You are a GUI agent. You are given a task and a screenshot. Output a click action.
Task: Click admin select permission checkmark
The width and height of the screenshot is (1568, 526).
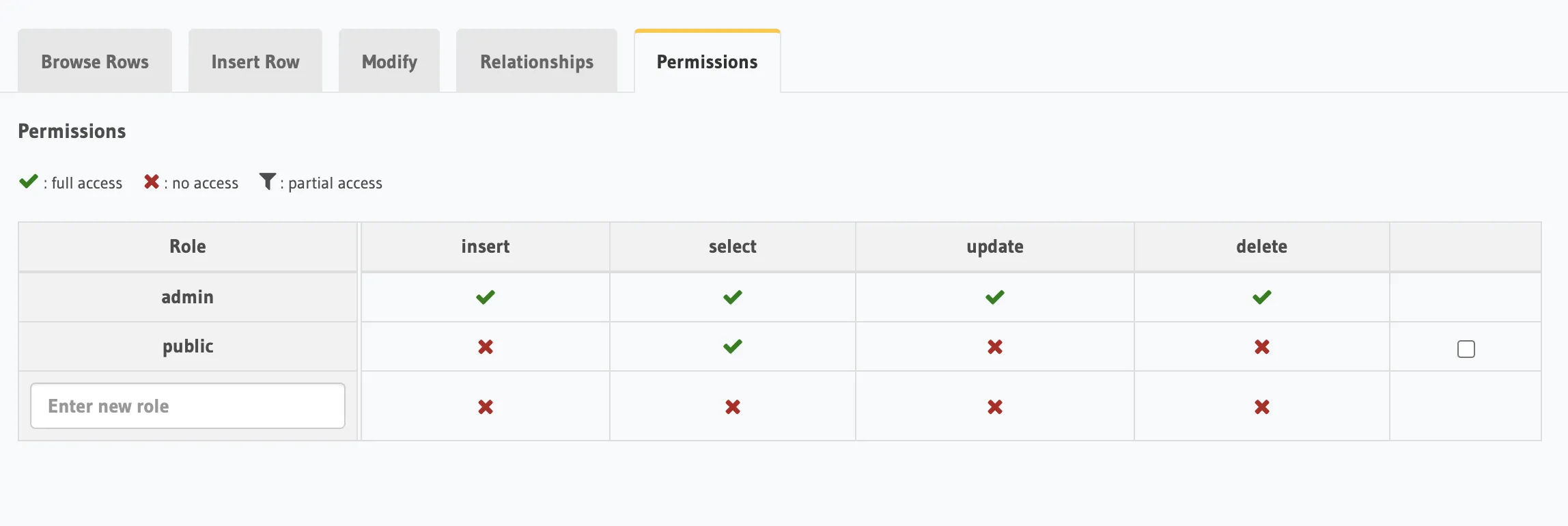pyautogui.click(x=732, y=297)
